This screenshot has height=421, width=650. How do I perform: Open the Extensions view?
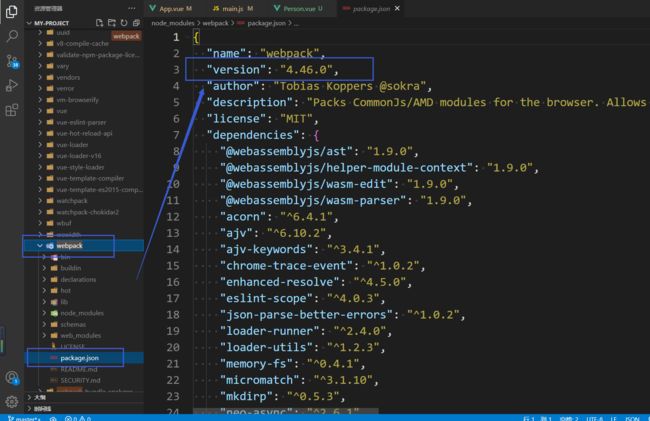(12, 112)
